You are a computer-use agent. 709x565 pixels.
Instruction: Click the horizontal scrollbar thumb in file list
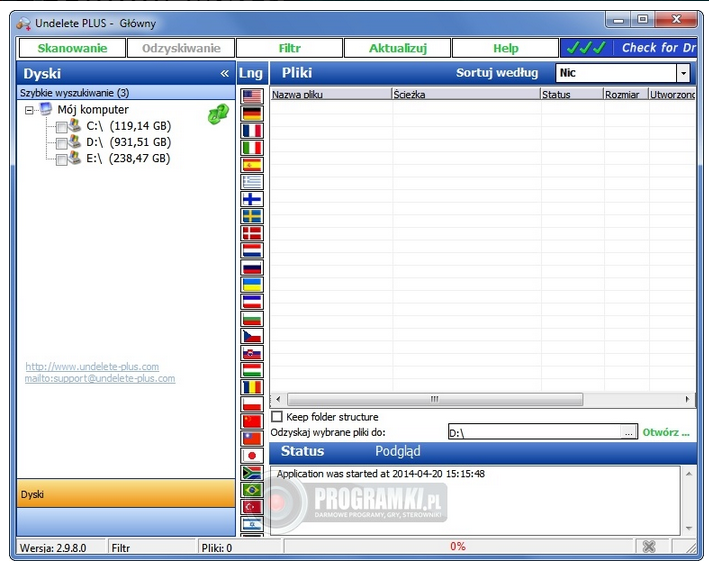click(x=435, y=399)
